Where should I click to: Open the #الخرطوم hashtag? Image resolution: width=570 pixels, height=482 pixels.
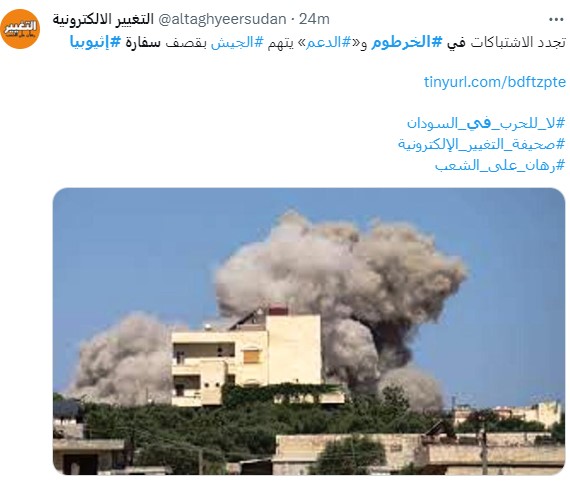[x=407, y=43]
